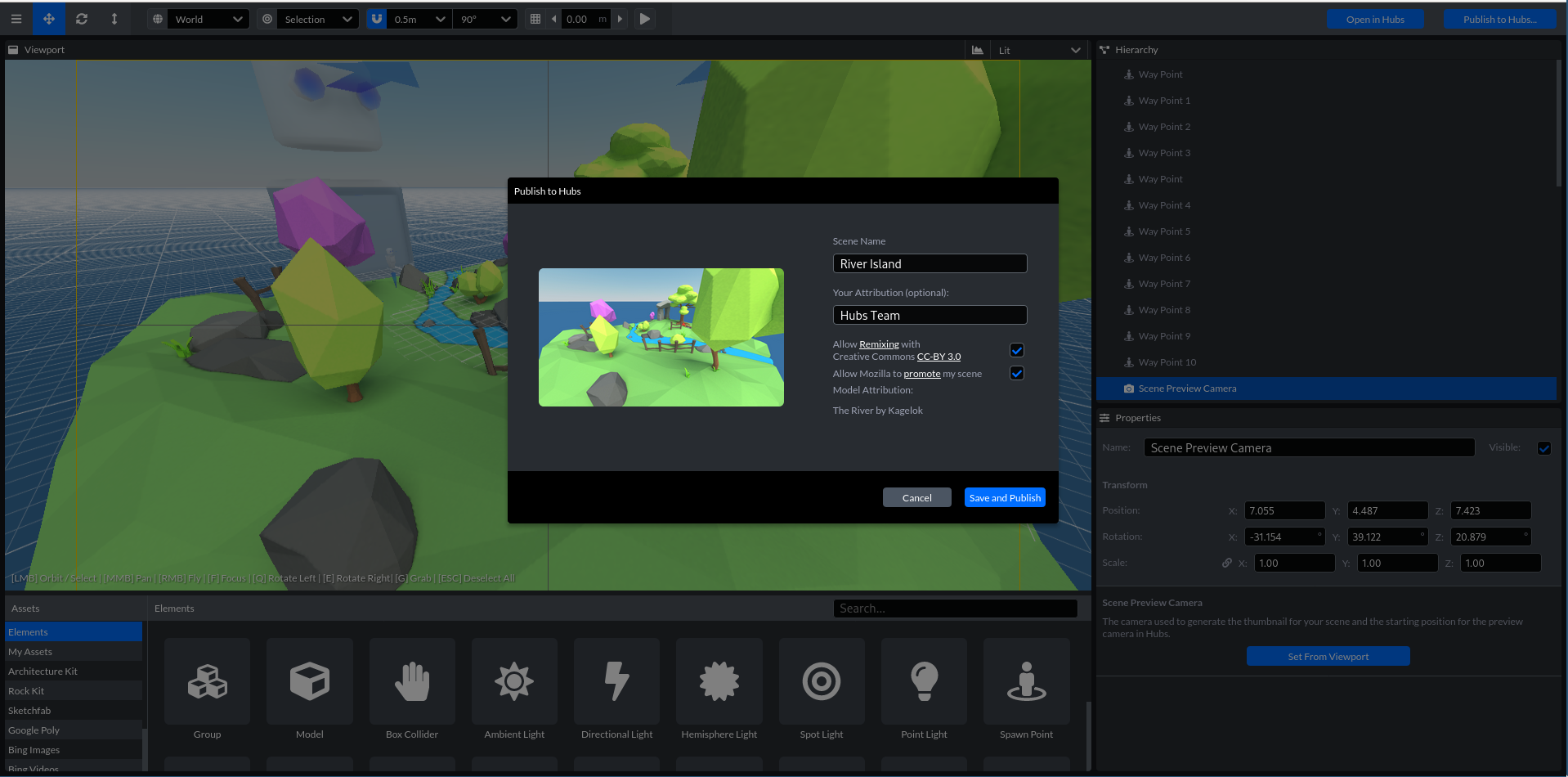
Task: Select Architecture Kit category
Action: pyautogui.click(x=74, y=671)
